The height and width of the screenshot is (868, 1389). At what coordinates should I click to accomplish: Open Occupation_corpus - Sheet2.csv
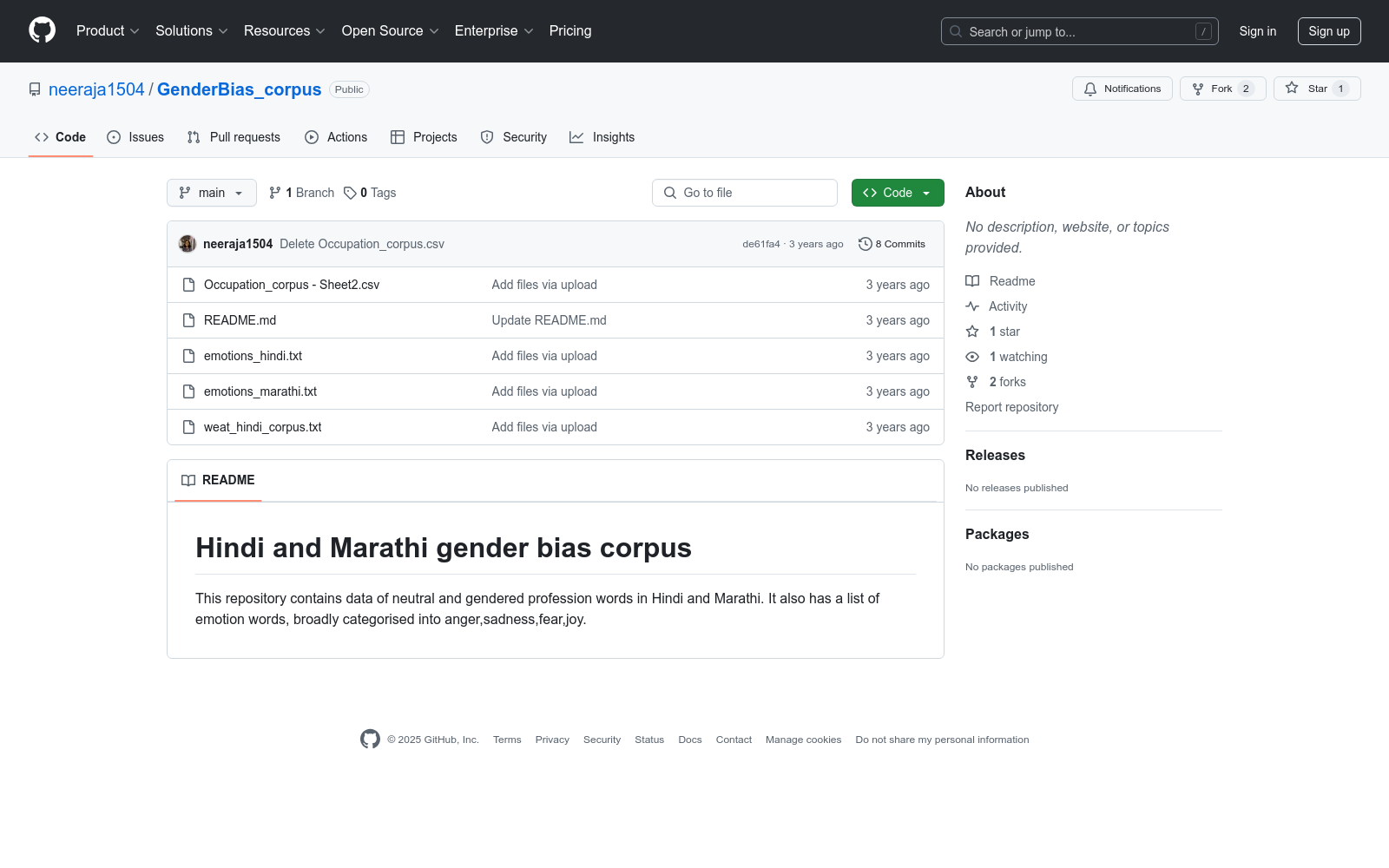(292, 285)
